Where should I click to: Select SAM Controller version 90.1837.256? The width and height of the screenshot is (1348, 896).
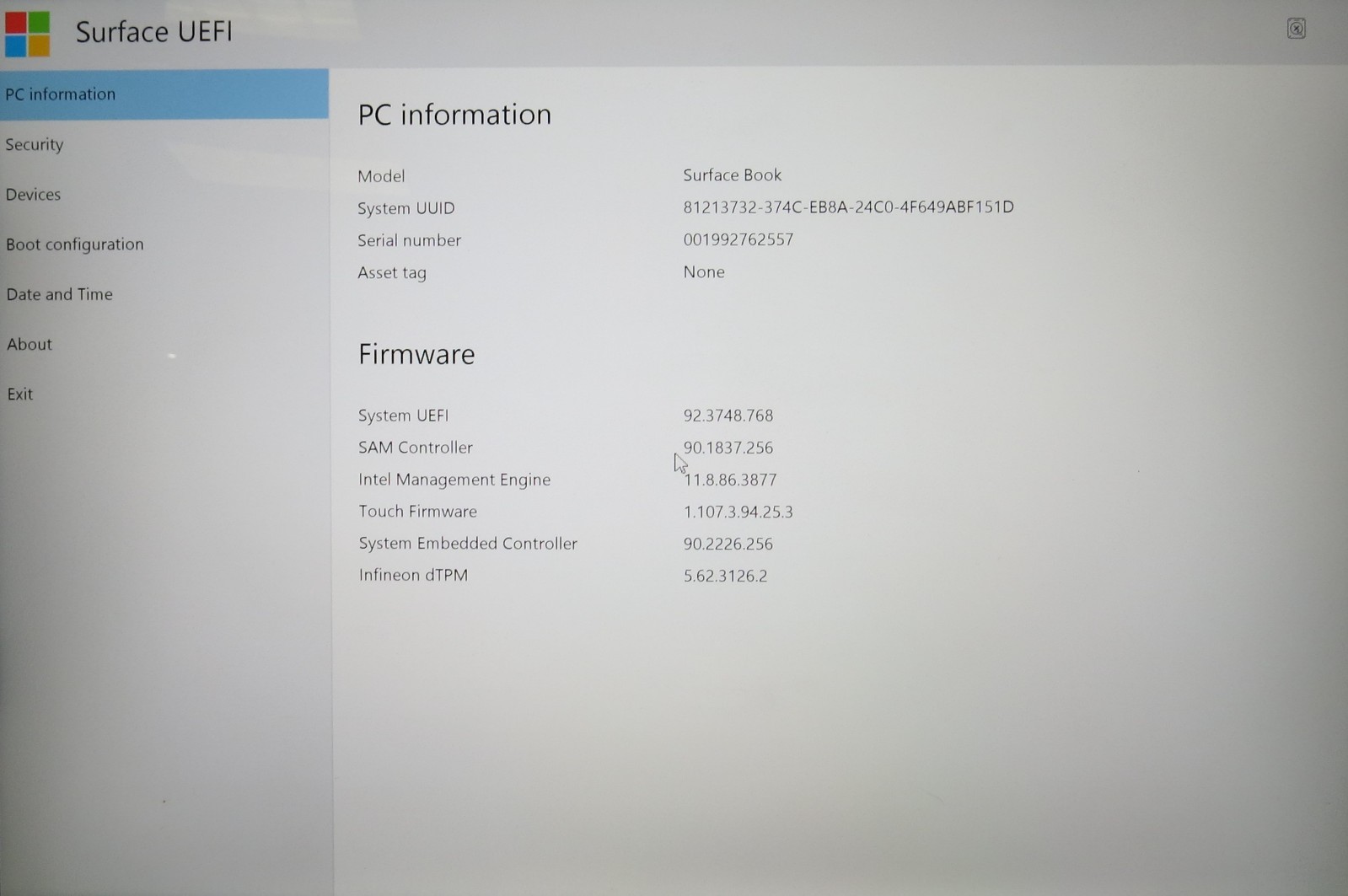(728, 448)
